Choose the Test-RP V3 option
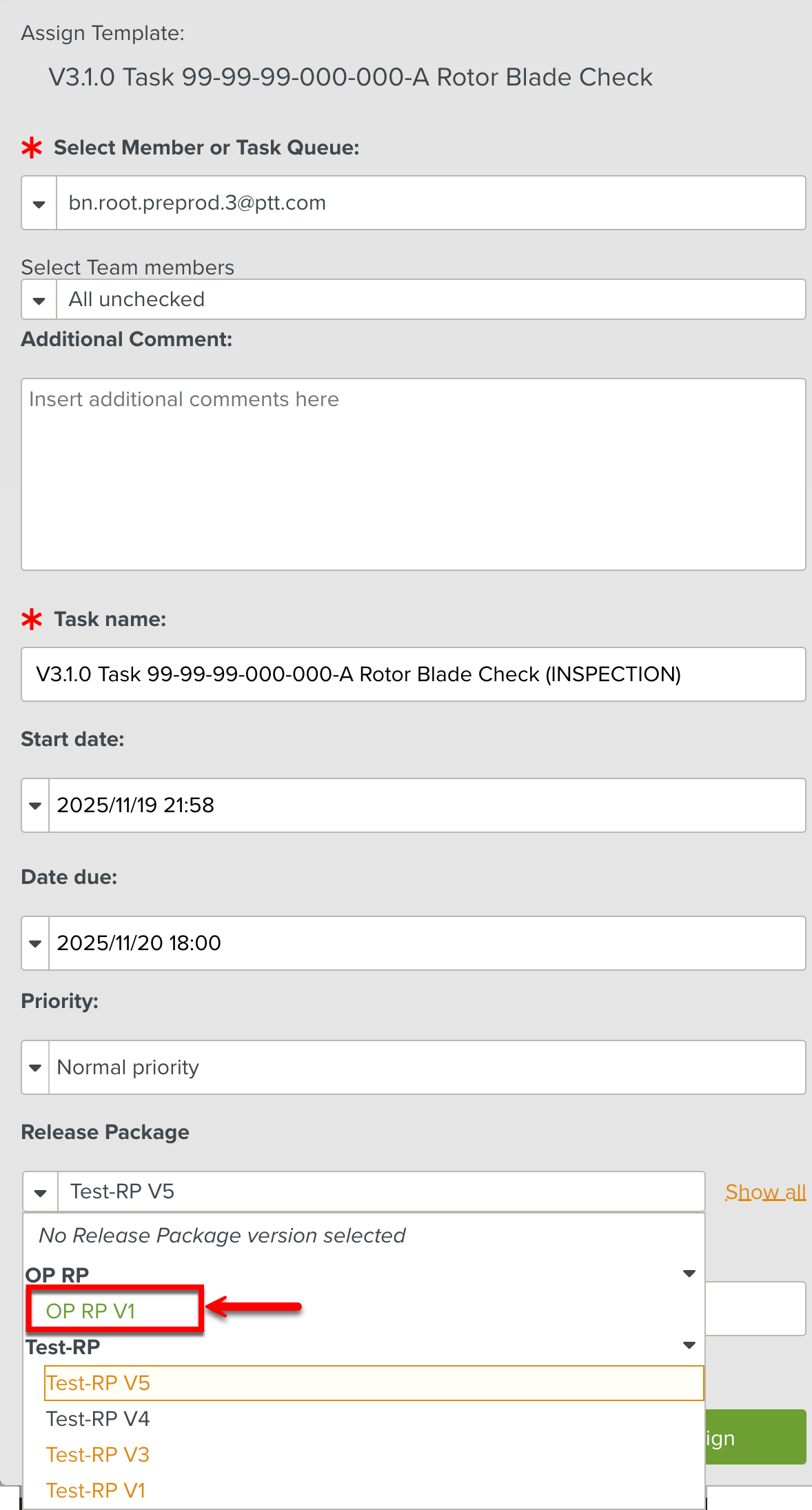Viewport: 812px width, 1510px height. (98, 1455)
